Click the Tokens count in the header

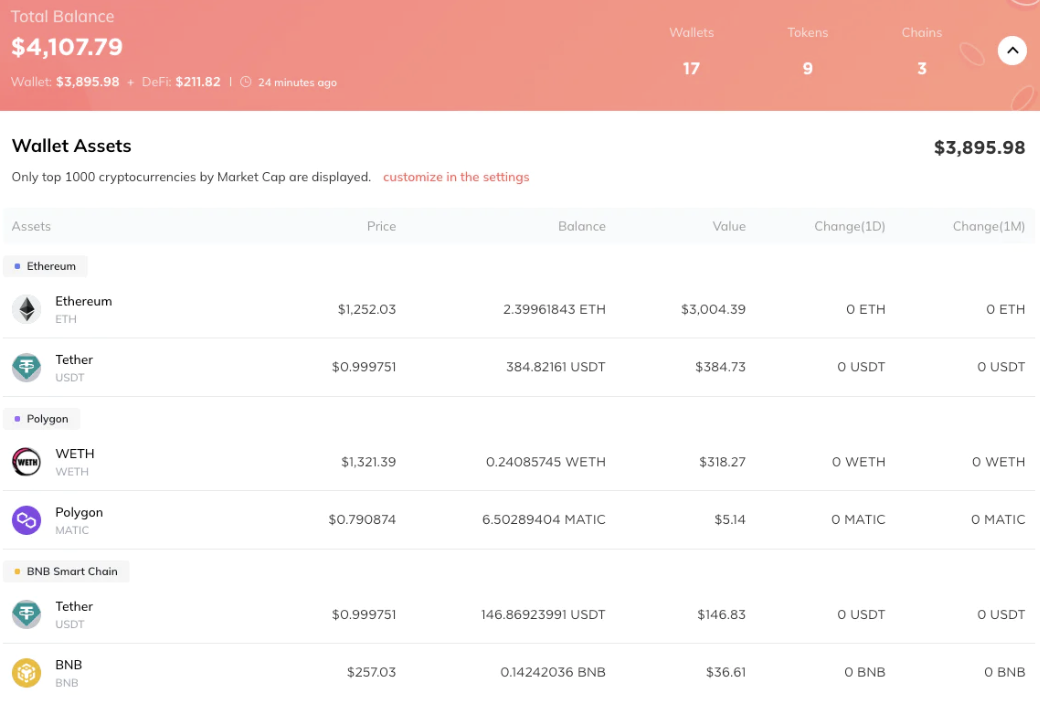point(807,68)
